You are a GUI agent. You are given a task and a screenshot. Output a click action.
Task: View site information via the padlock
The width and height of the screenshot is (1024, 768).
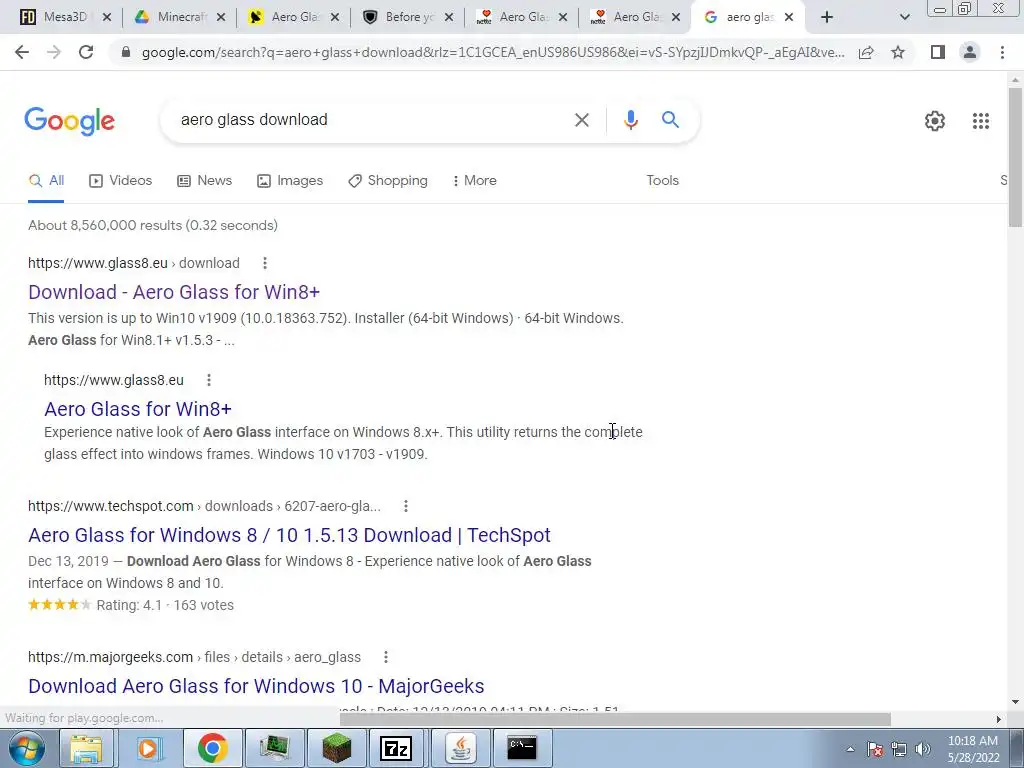tap(126, 52)
